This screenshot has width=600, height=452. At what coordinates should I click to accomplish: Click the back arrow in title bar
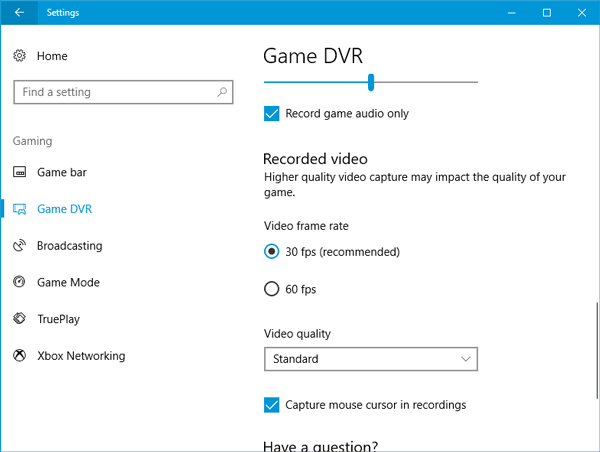coord(20,13)
